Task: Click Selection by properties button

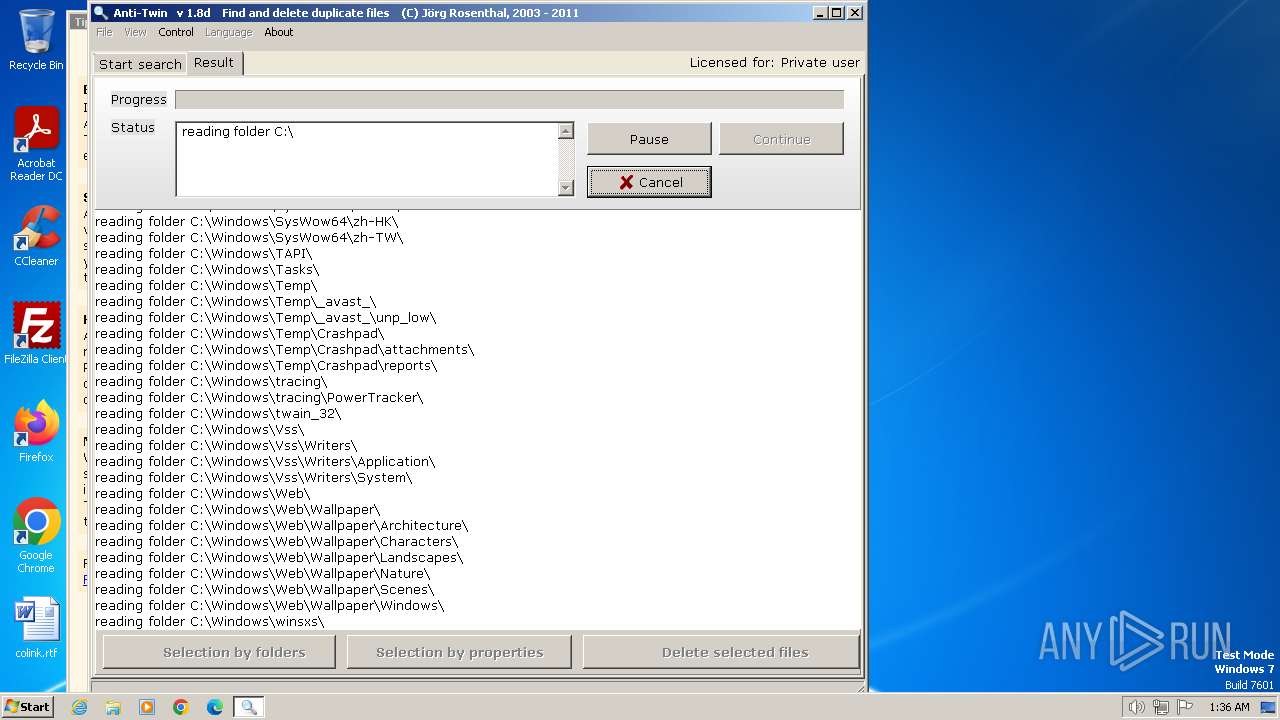Action: 459,652
